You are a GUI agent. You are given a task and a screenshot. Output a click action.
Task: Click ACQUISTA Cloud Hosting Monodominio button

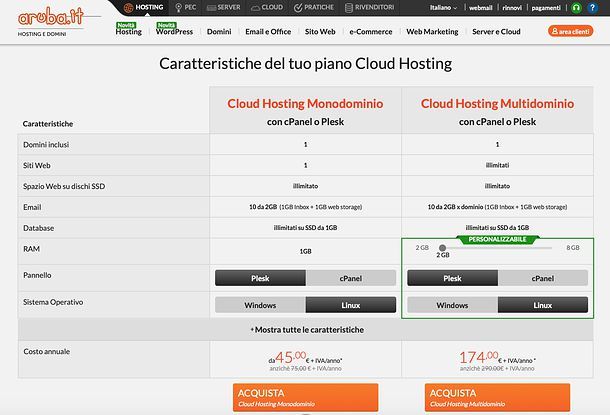pyautogui.click(x=305, y=397)
